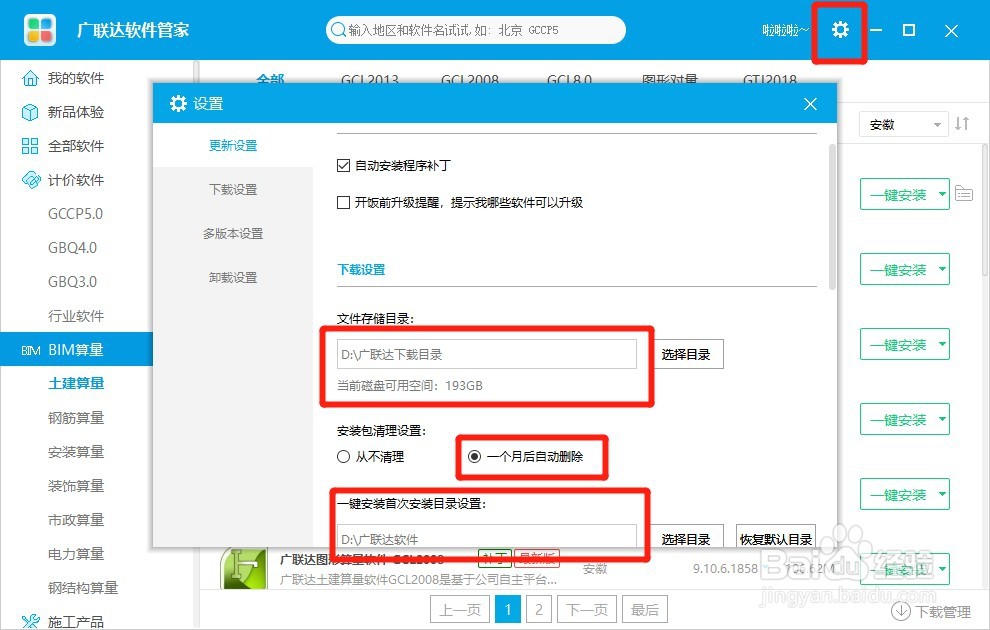Open GBQ3.0 in sidebar
Viewport: 990px width, 630px height.
[73, 282]
